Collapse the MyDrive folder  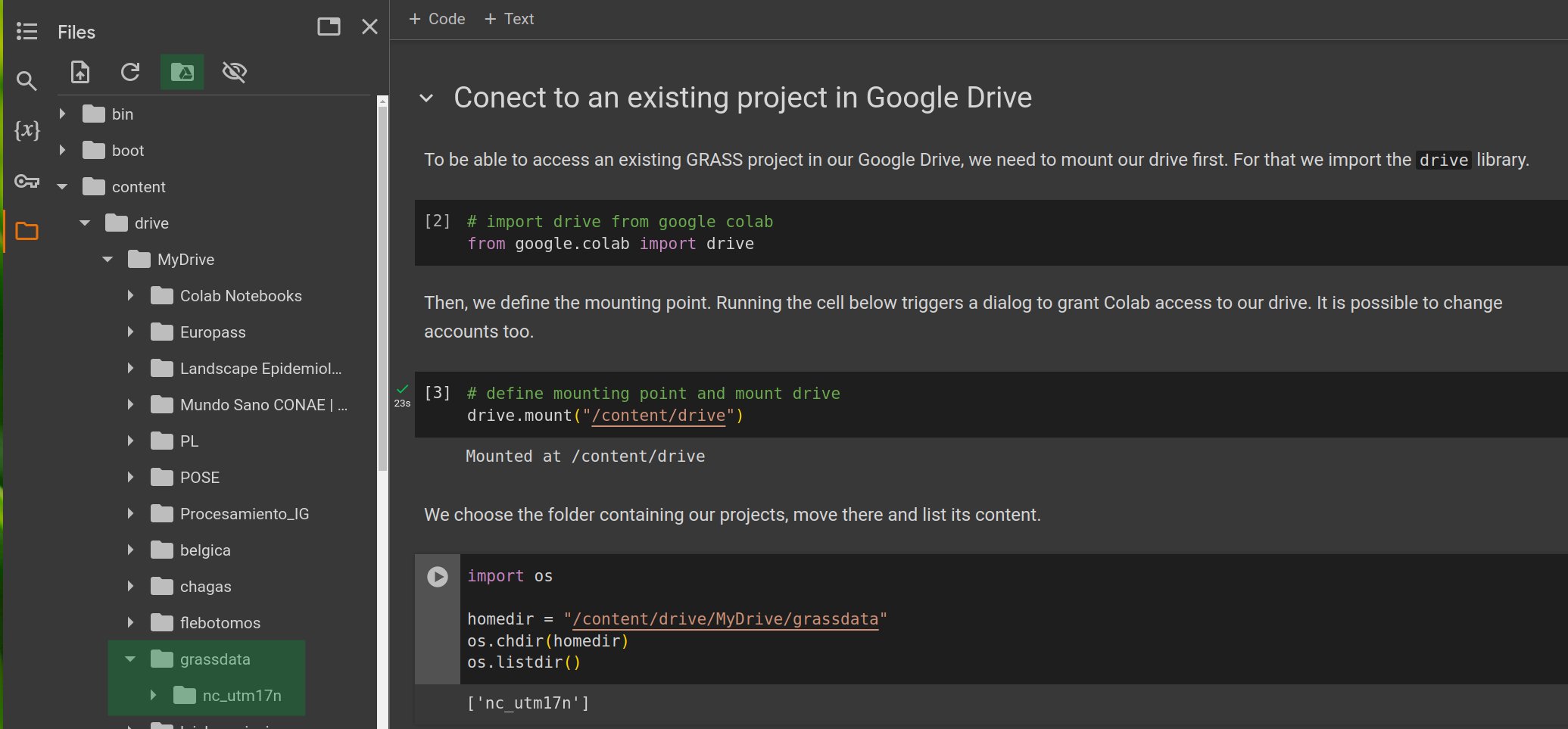pyautogui.click(x=106, y=259)
